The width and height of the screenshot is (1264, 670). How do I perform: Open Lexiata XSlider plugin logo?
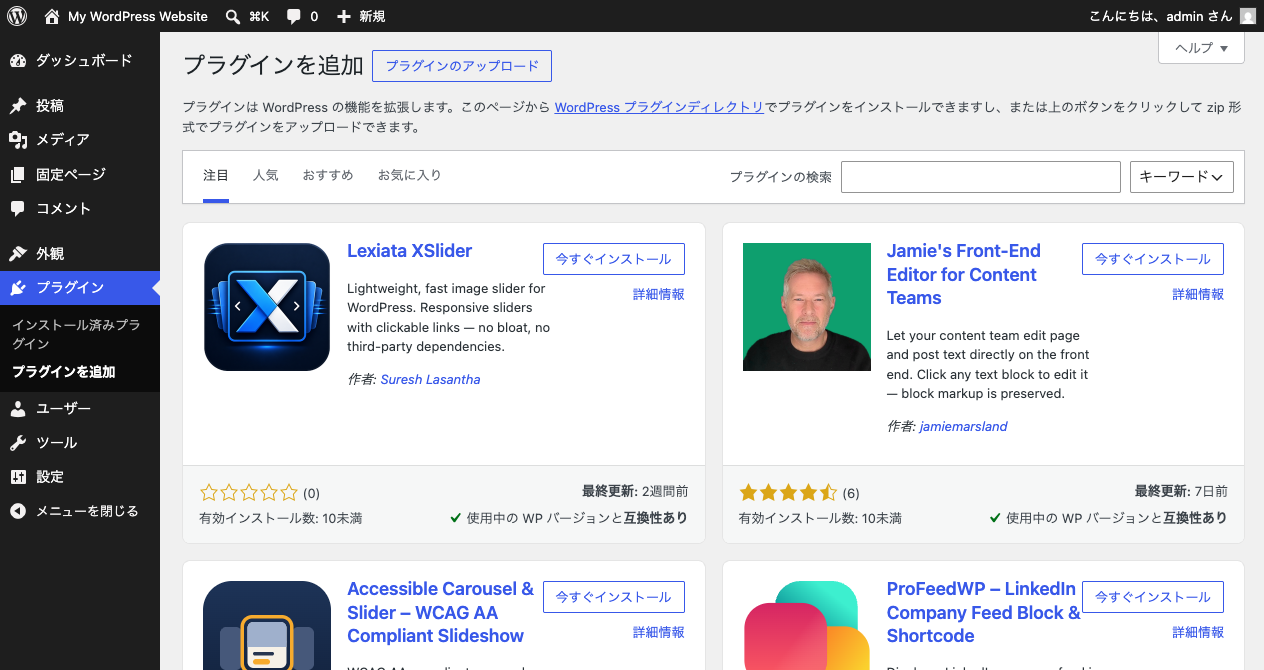tap(267, 307)
